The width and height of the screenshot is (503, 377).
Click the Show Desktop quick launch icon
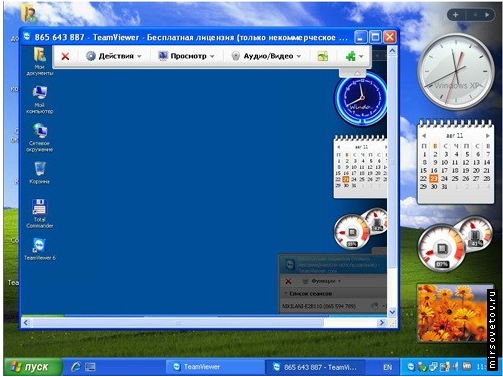click(90, 367)
